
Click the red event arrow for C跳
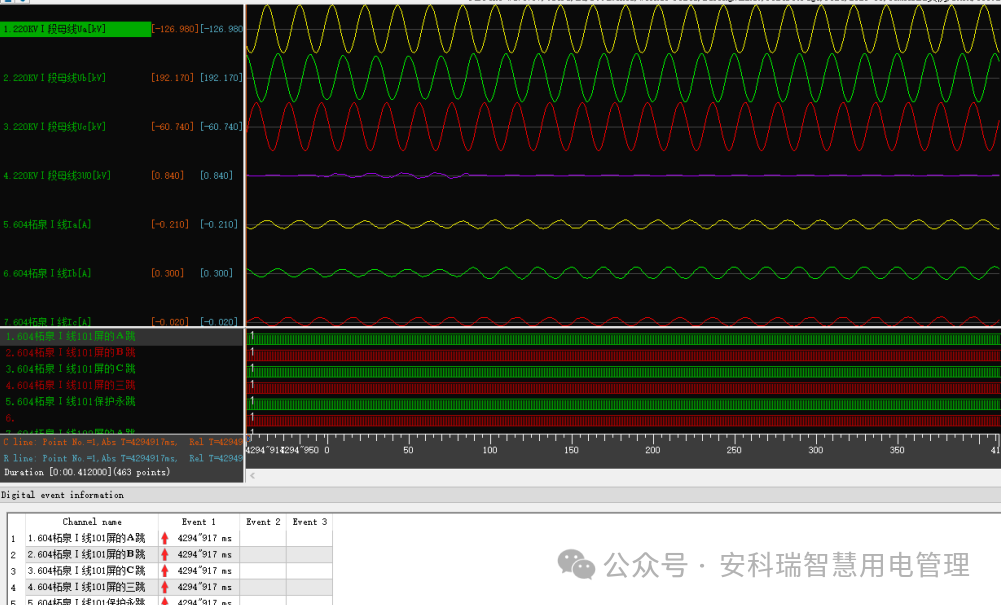click(x=164, y=570)
